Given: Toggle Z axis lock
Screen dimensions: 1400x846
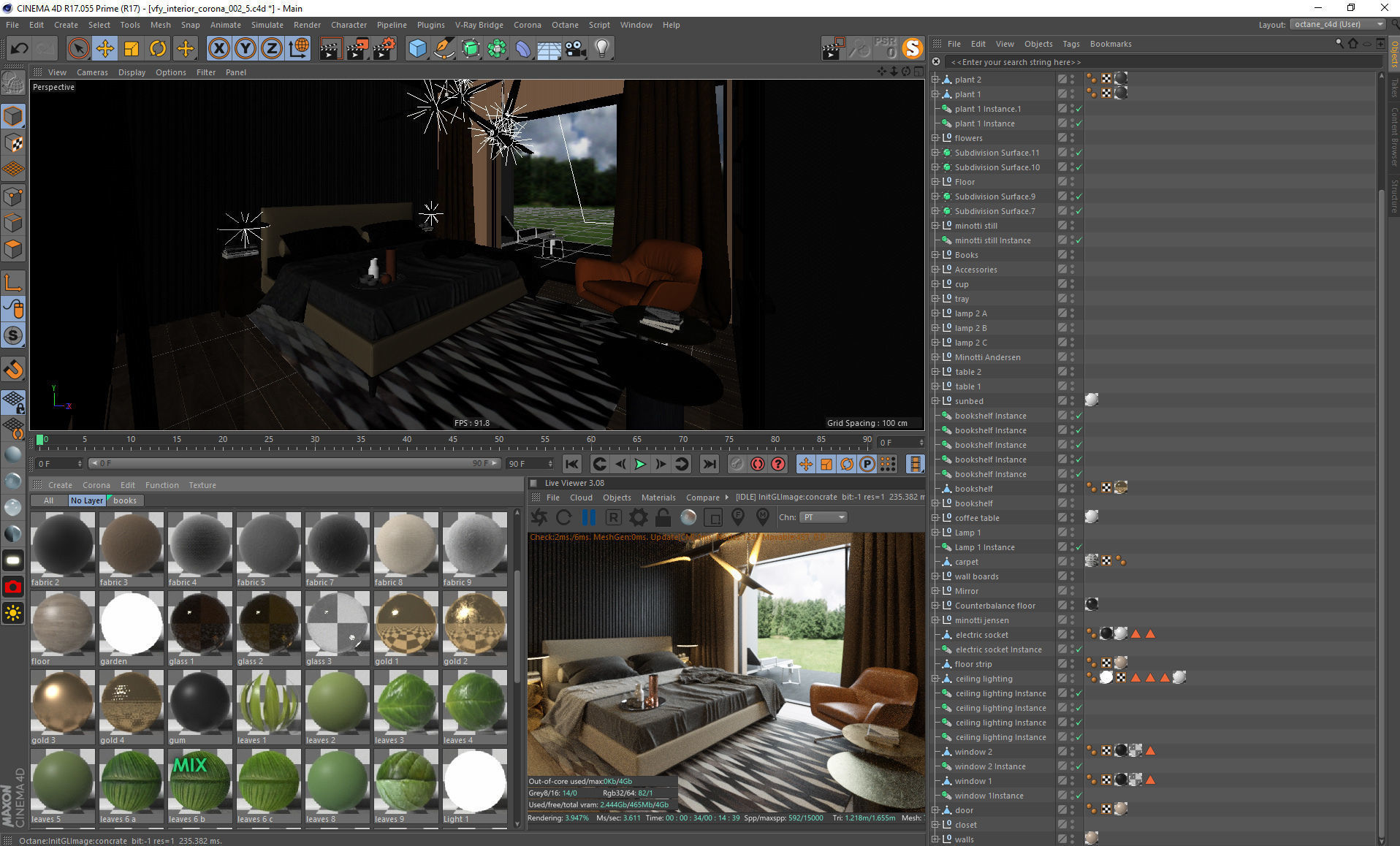Looking at the screenshot, I should click(x=272, y=49).
